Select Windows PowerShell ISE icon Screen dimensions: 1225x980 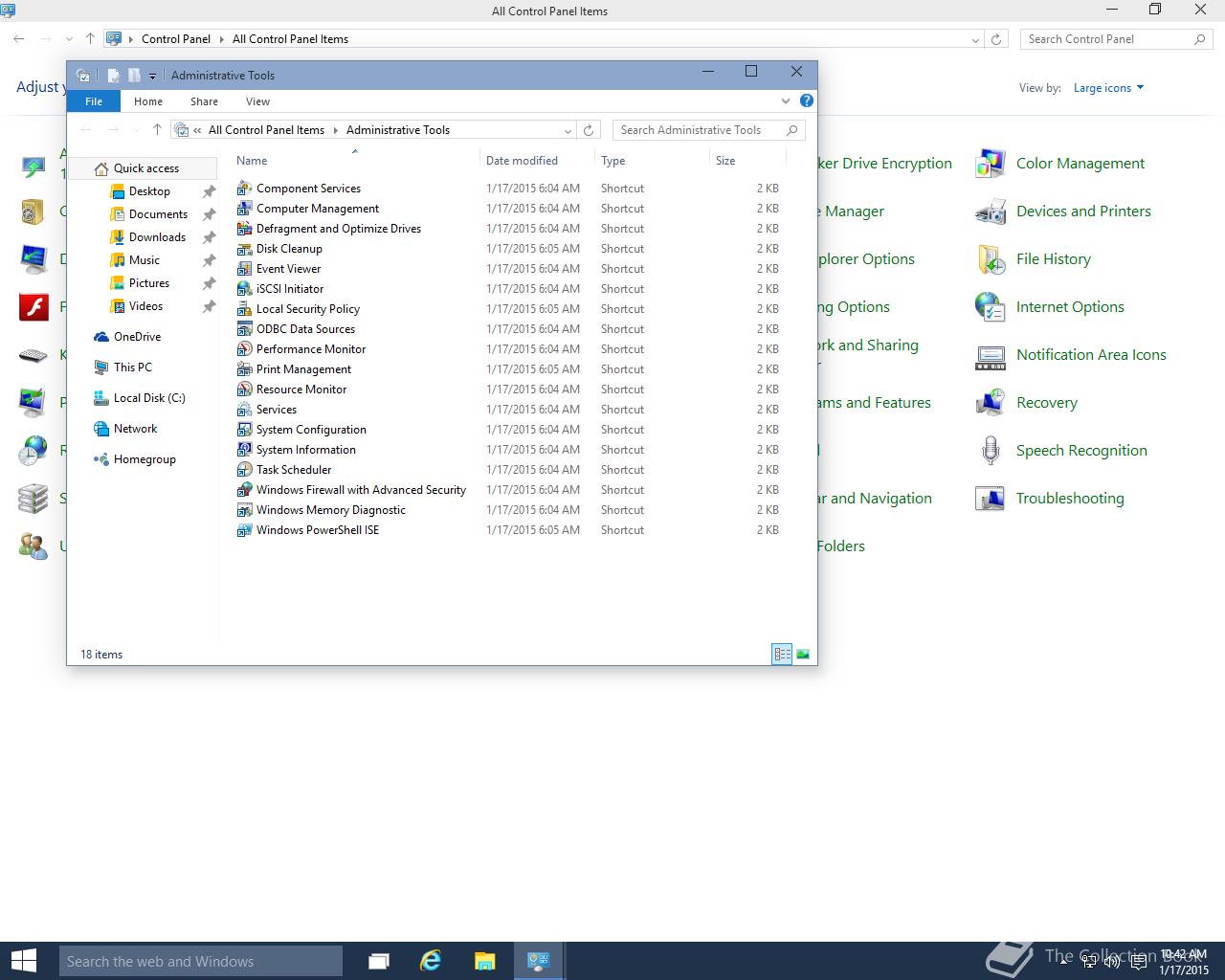244,530
